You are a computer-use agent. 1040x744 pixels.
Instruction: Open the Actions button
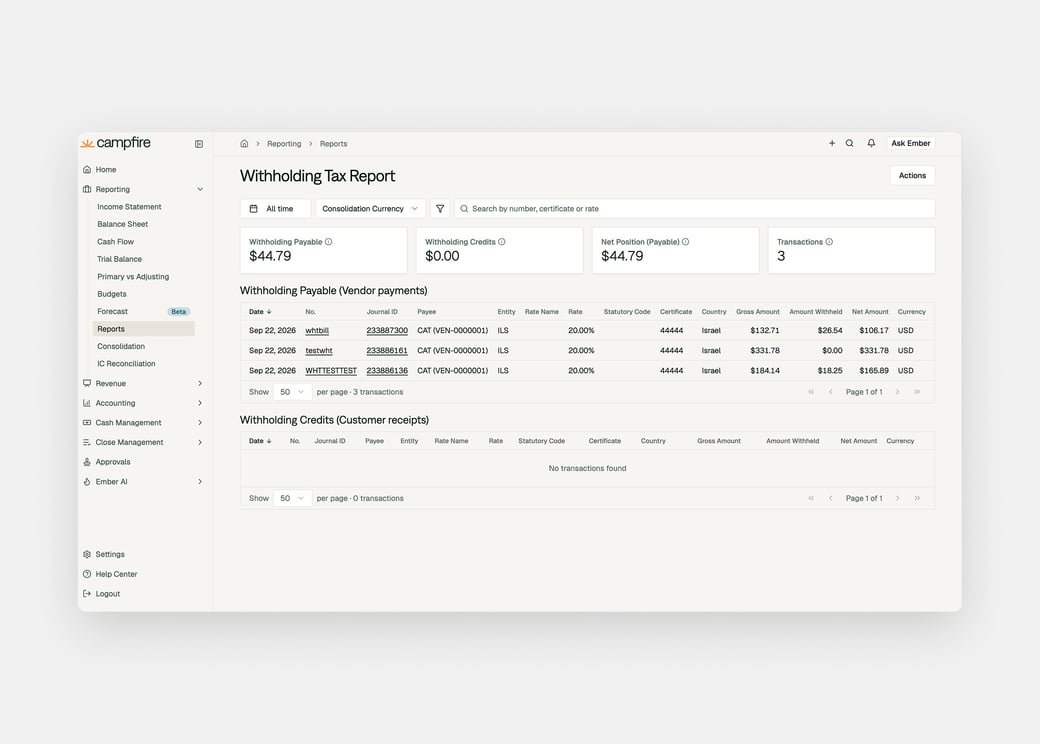point(912,176)
